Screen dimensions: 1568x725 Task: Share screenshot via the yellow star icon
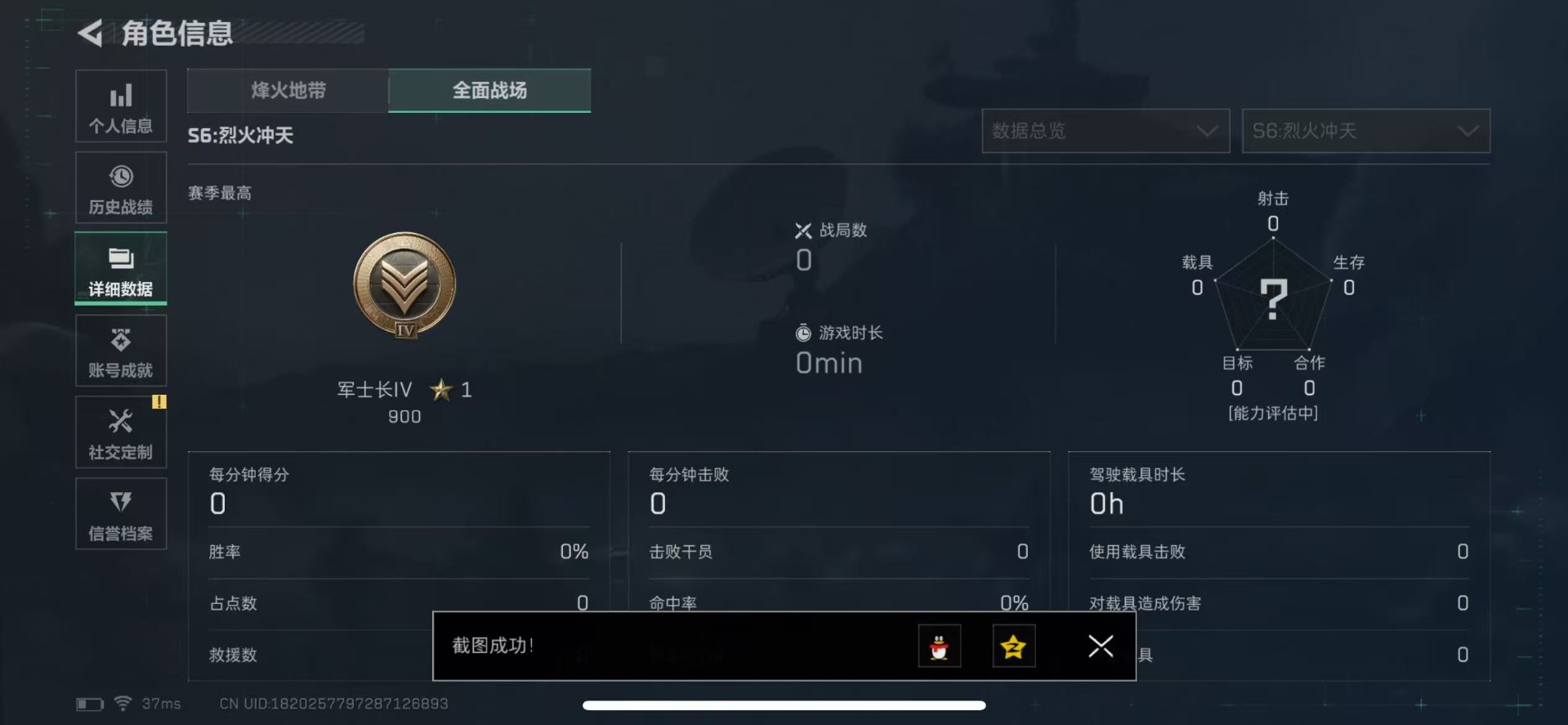coord(1013,647)
